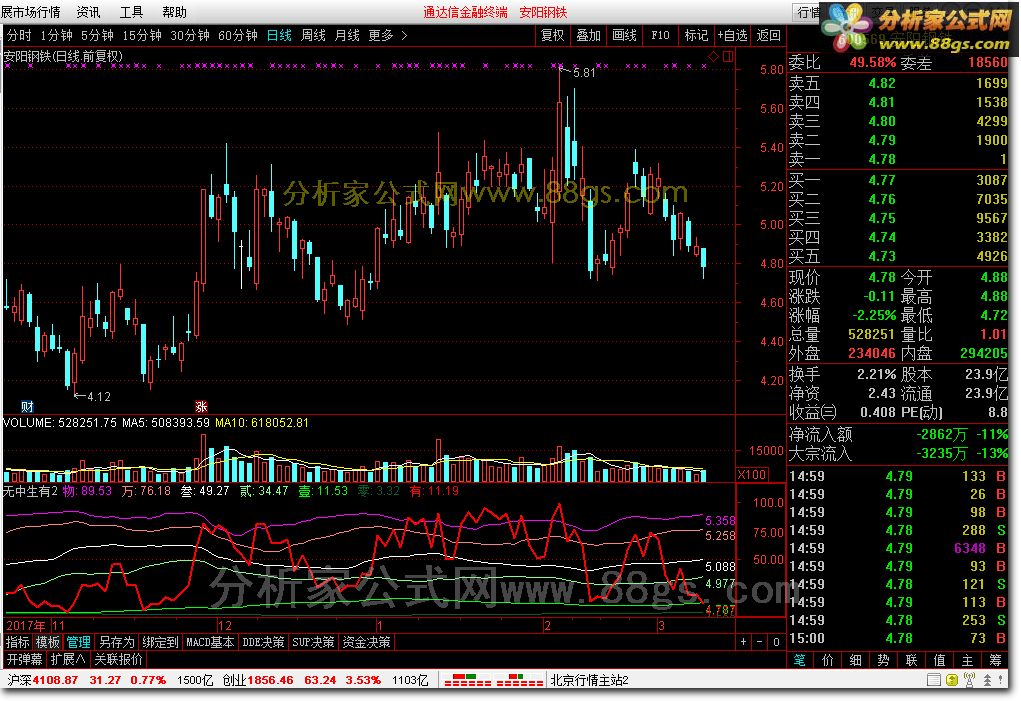Open the 帮助 menu

click(174, 12)
